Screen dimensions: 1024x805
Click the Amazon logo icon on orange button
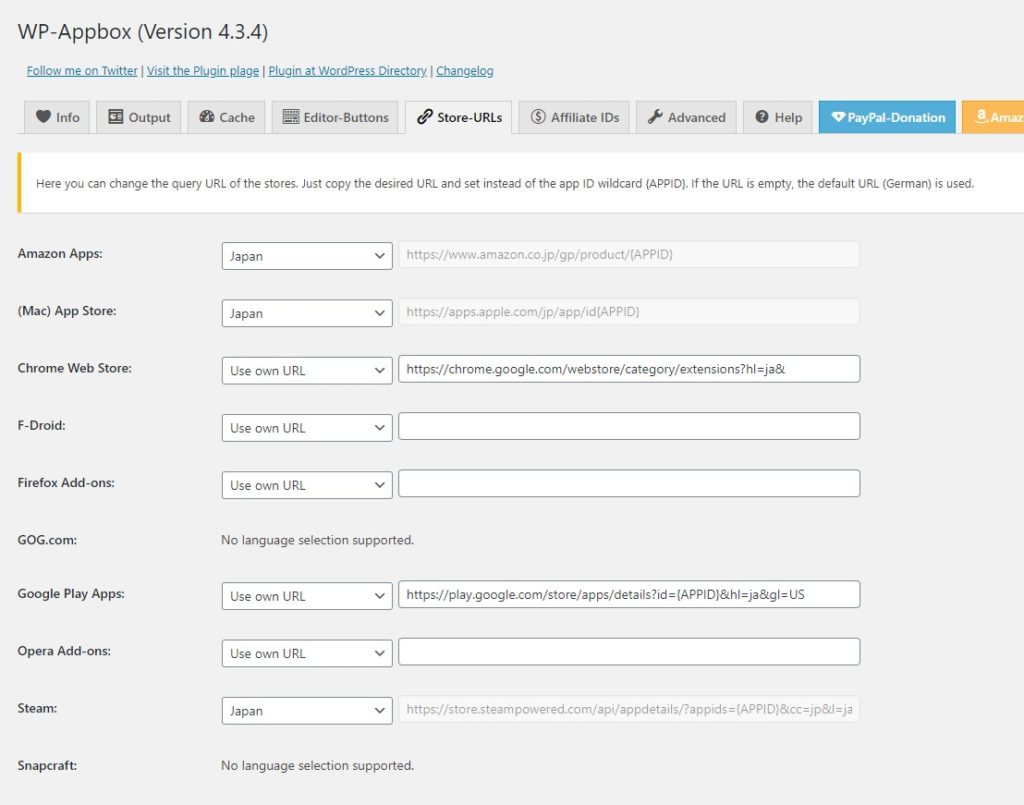[x=981, y=116]
